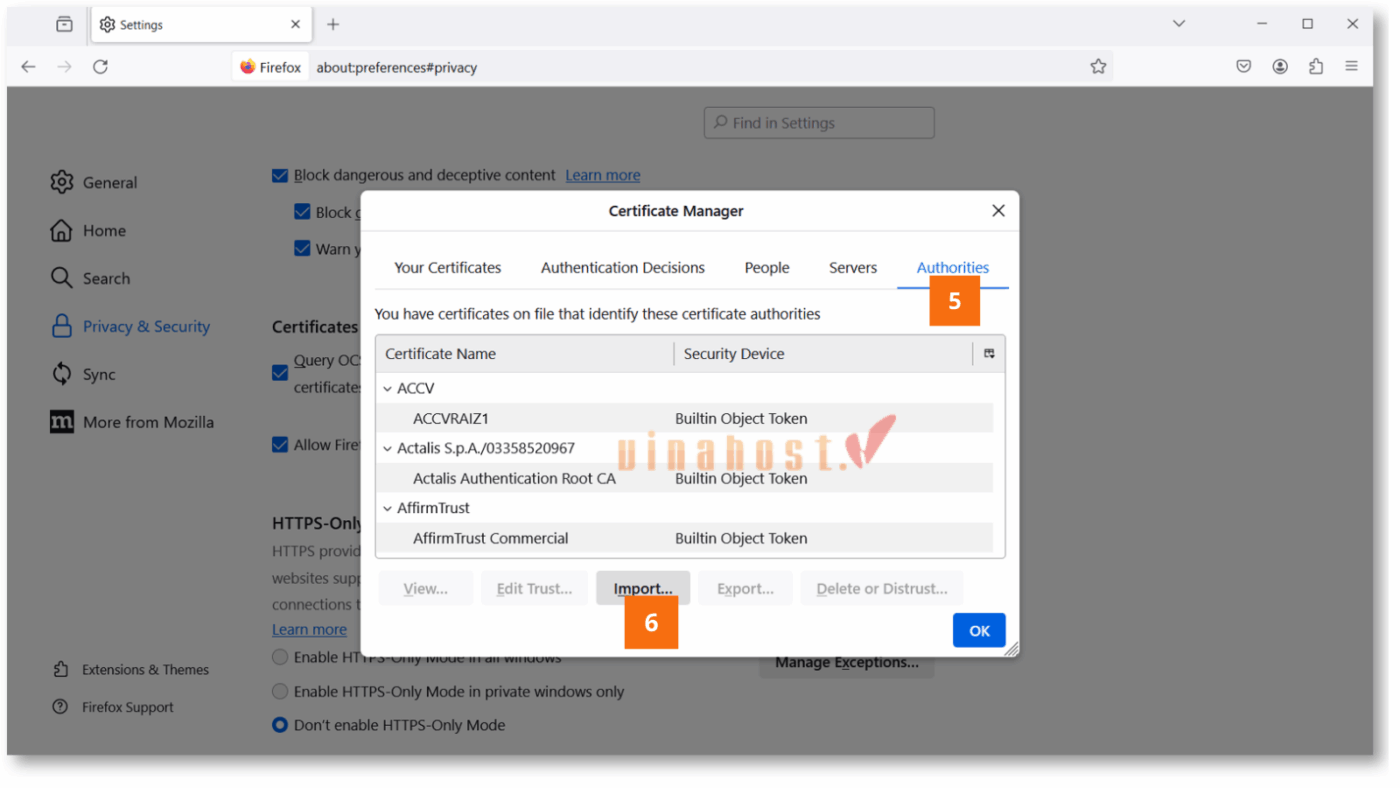Click the Import button
The height and width of the screenshot is (788, 1400).
click(642, 588)
